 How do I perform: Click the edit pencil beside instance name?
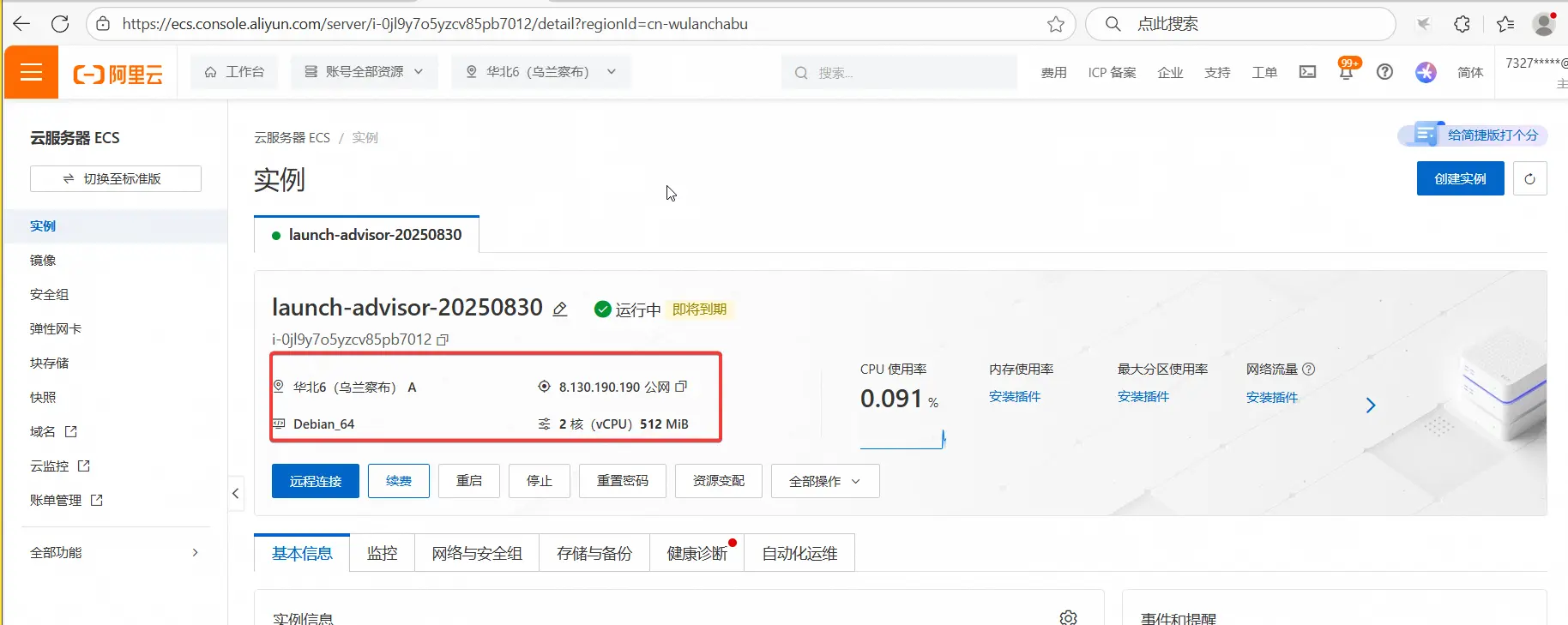pos(560,309)
